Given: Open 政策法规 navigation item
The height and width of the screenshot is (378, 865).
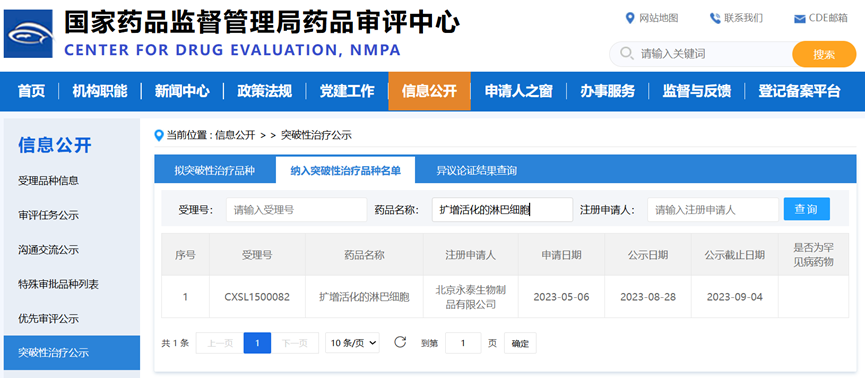Looking at the screenshot, I should (264, 91).
